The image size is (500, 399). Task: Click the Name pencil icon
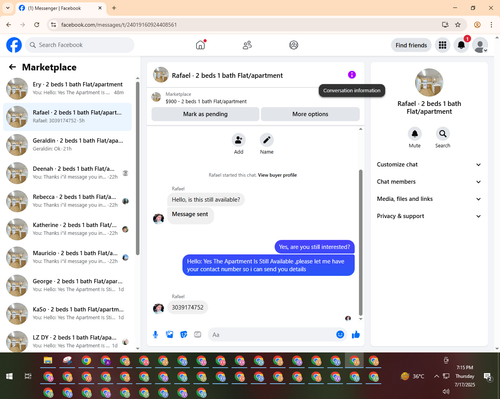[x=267, y=140]
